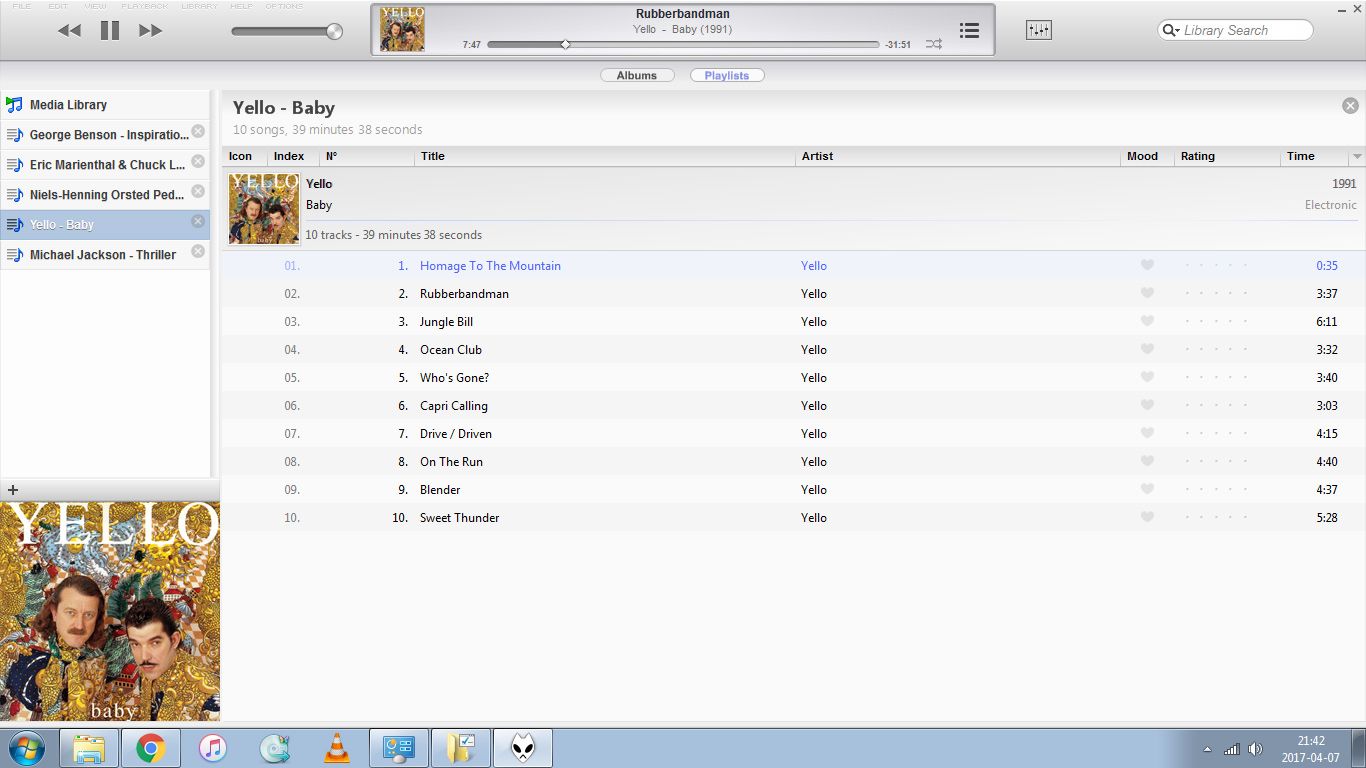Toggle heart mood for Sweet Thunder

coord(1147,517)
